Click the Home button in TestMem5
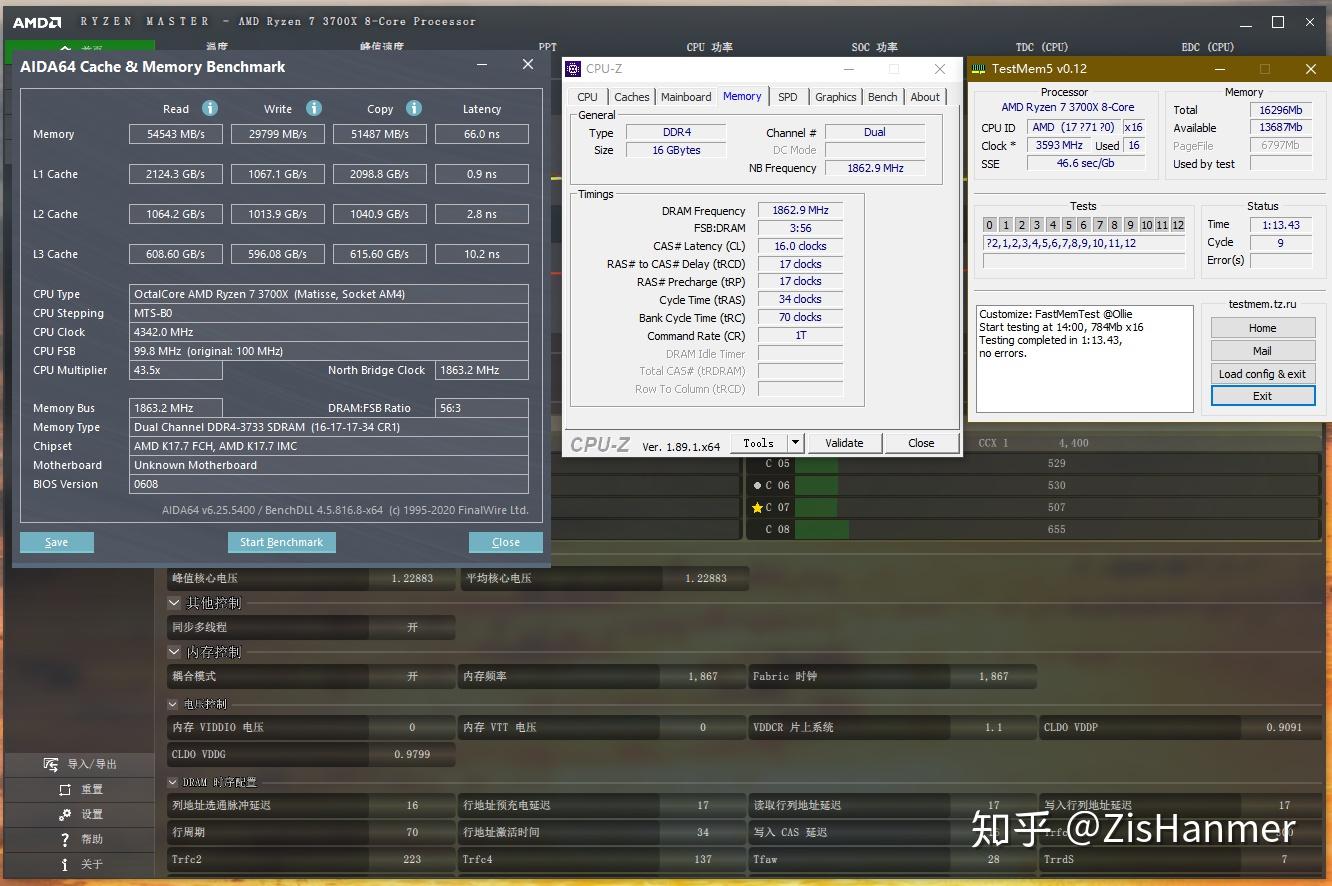Viewport: 1332px width, 886px height. [1262, 328]
